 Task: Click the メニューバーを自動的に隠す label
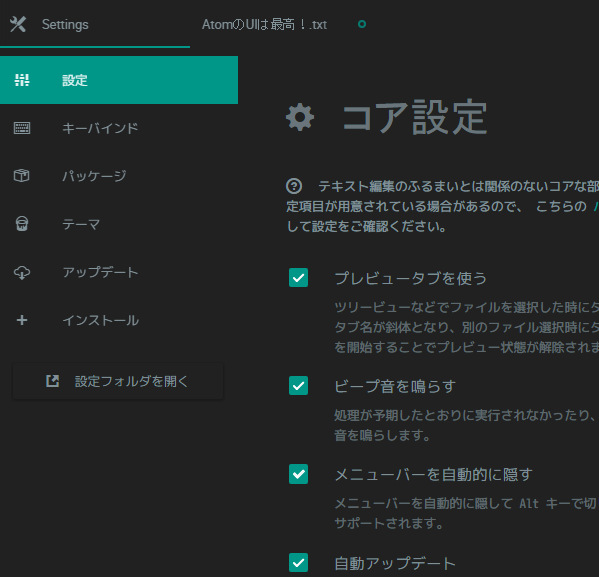click(x=434, y=475)
